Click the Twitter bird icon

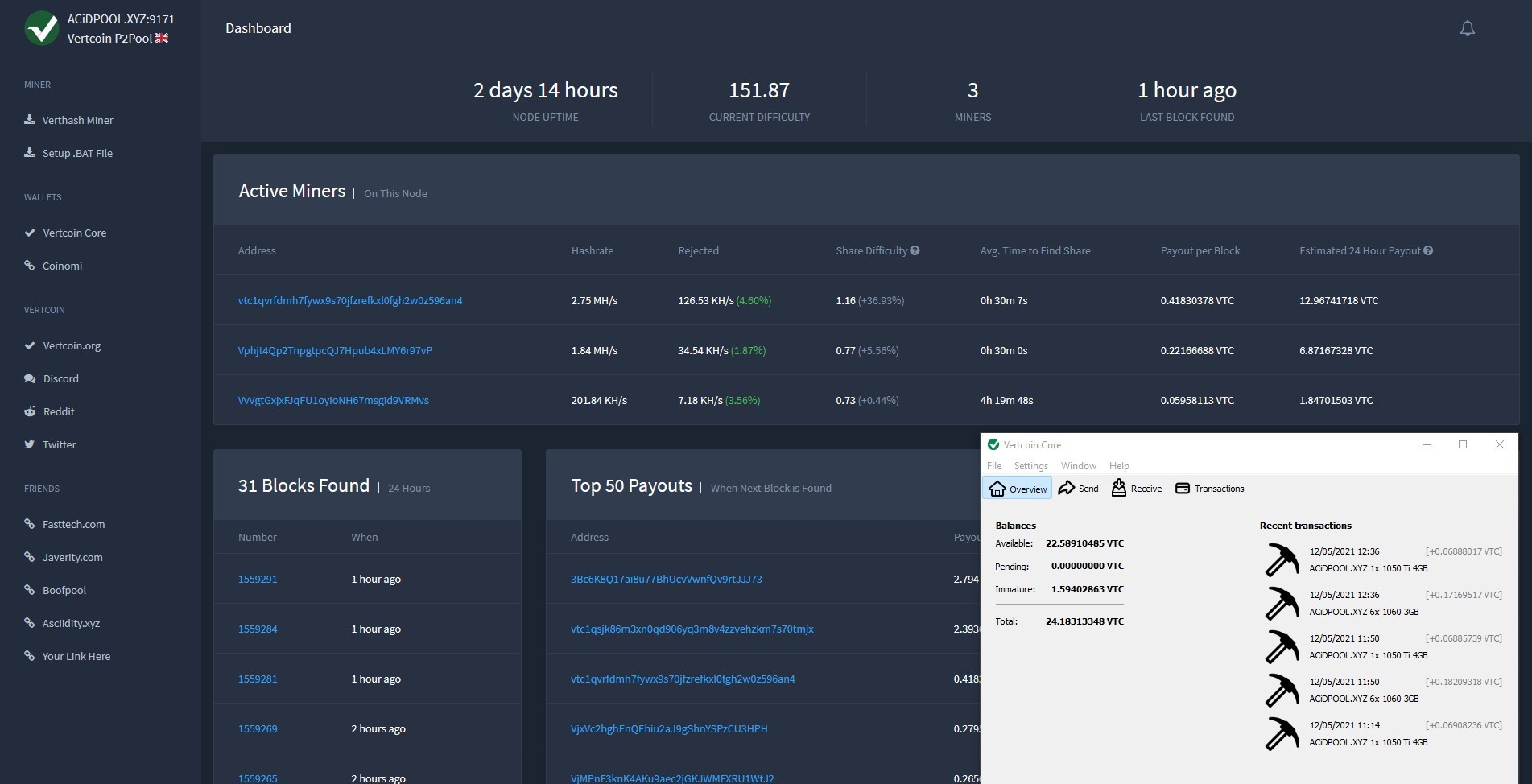click(30, 444)
